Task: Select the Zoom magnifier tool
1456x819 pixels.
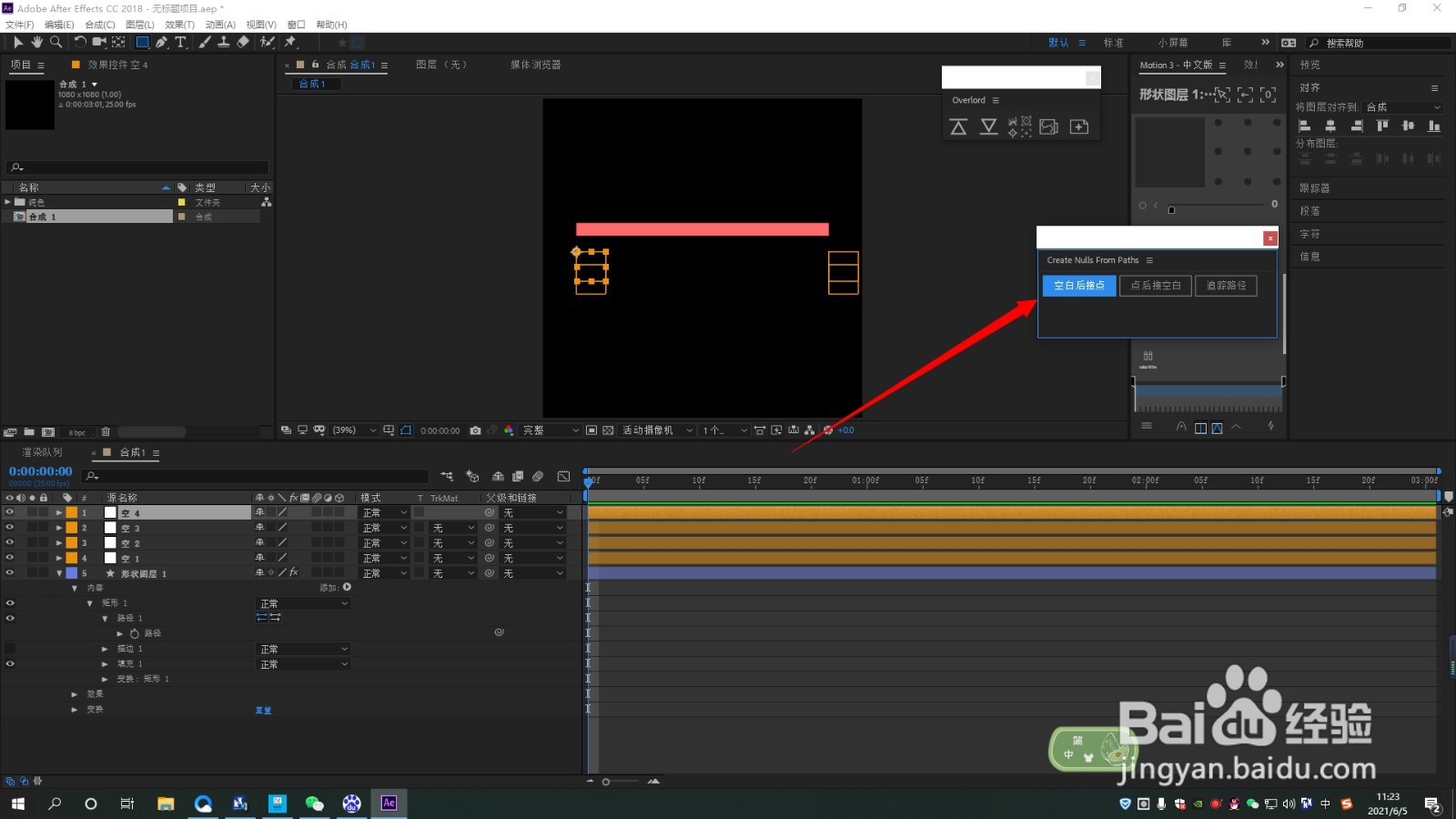Action: coord(56,42)
